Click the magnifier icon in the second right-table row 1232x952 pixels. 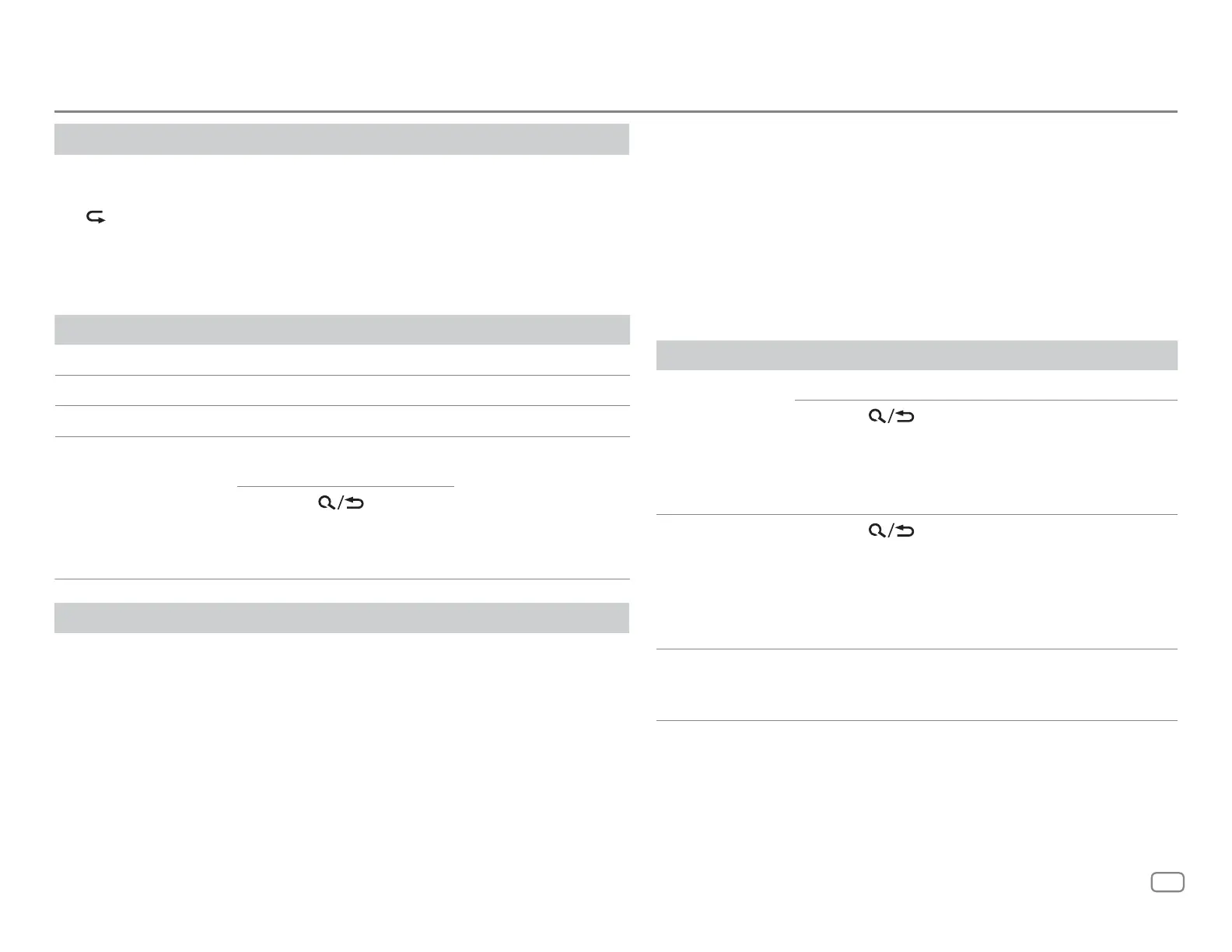[877, 532]
